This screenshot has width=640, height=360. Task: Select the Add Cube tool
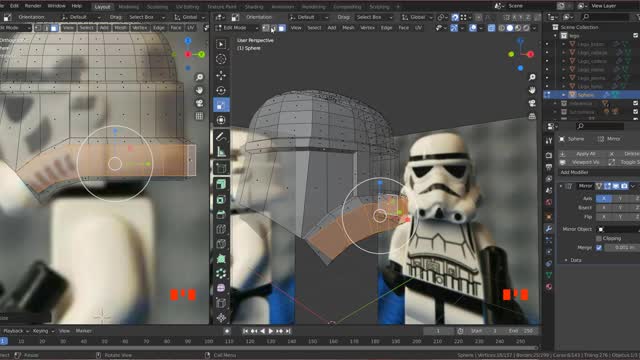221,168
